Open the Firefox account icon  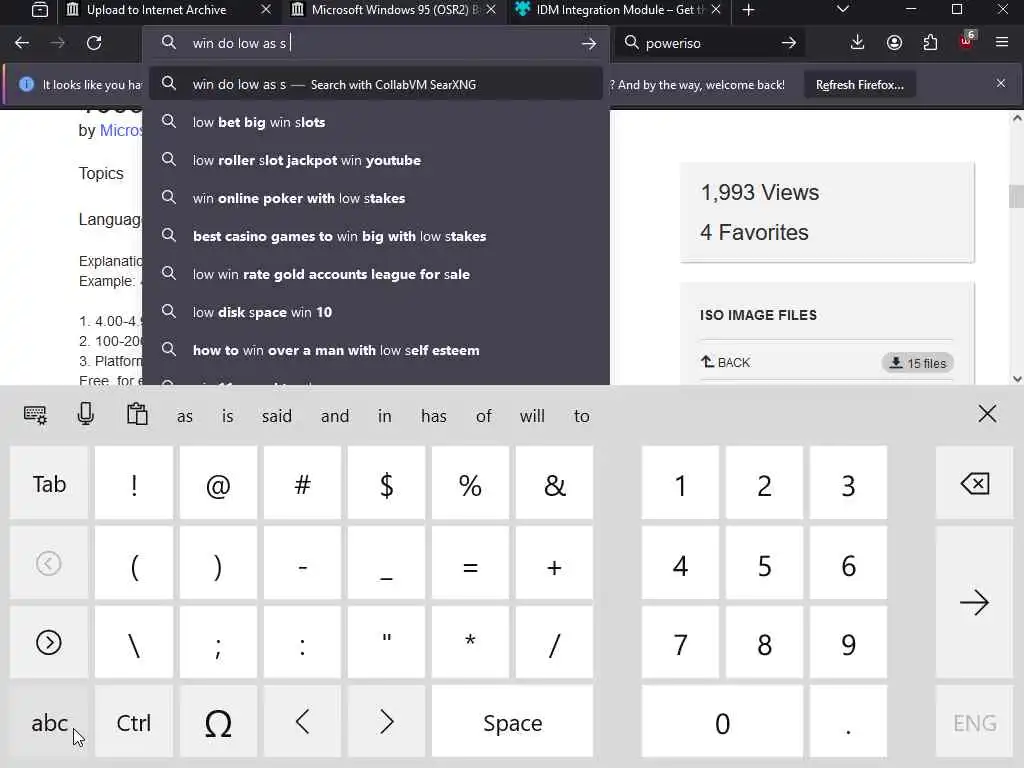pos(894,43)
